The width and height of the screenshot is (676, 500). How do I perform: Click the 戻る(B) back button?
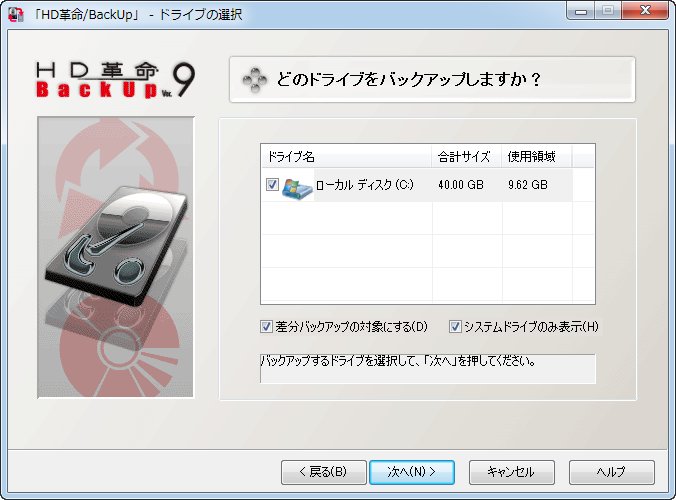point(324,472)
